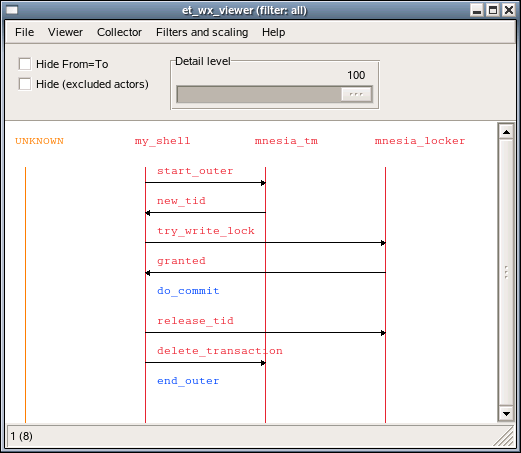The width and height of the screenshot is (521, 453).
Task: Click the vertical scrollbar thumb
Action: (506, 273)
